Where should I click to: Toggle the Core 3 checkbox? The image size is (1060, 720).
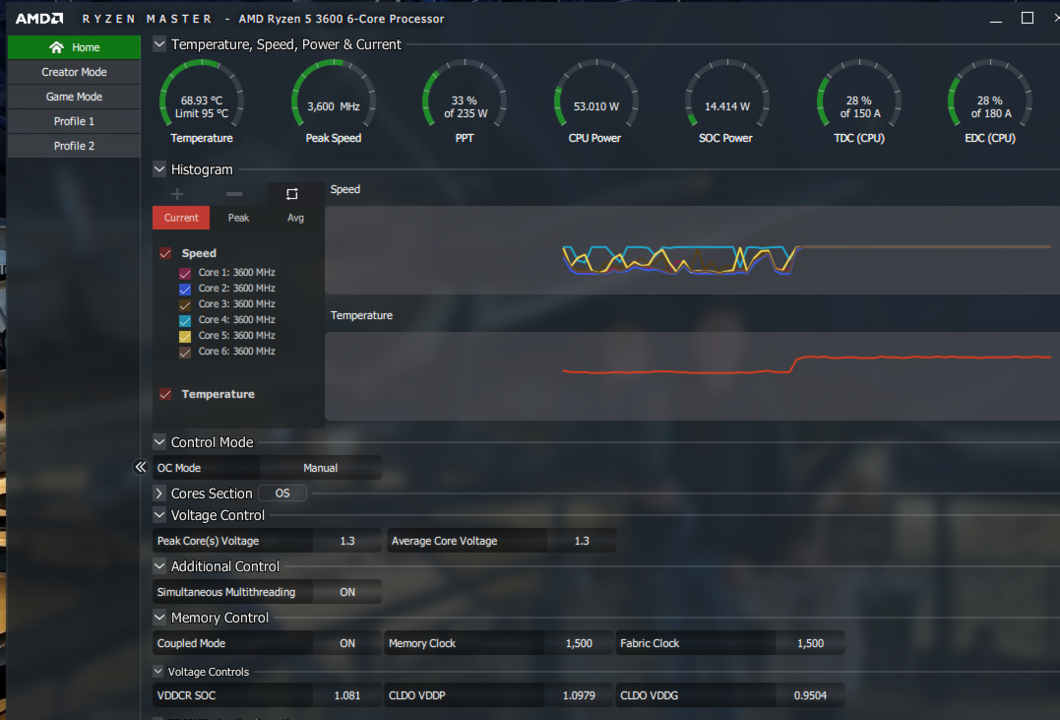(x=185, y=304)
